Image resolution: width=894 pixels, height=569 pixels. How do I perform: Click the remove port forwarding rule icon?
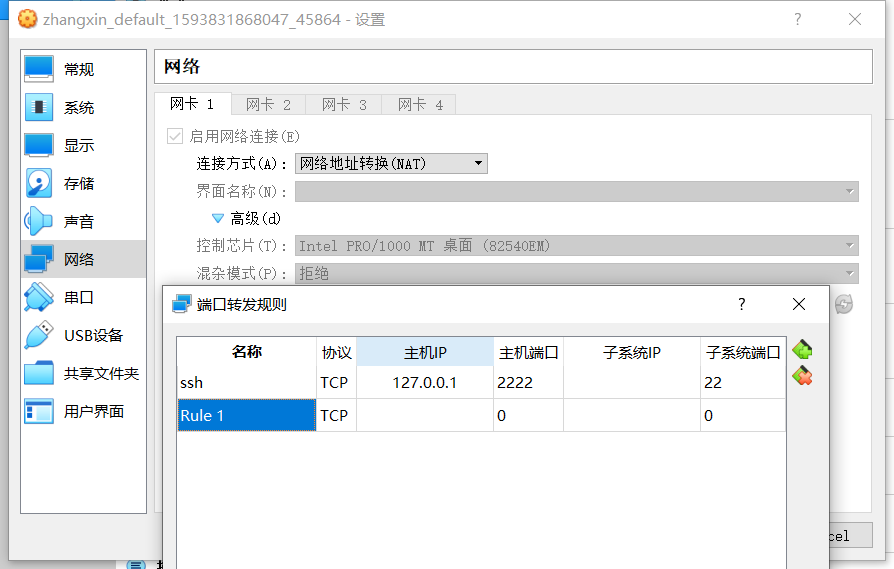(801, 376)
